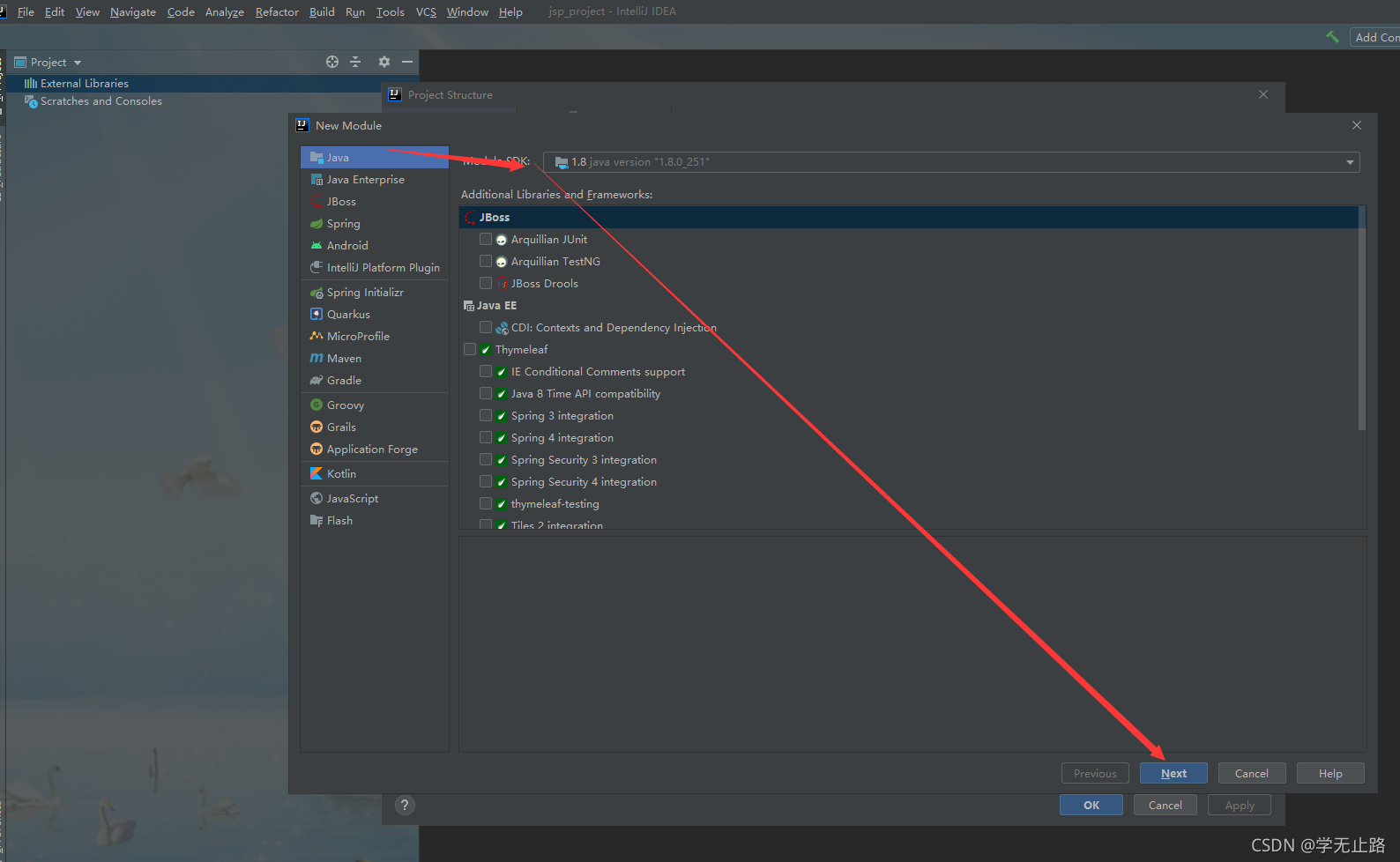1400x862 pixels.
Task: Select the Maven module icon
Action: [x=316, y=358]
